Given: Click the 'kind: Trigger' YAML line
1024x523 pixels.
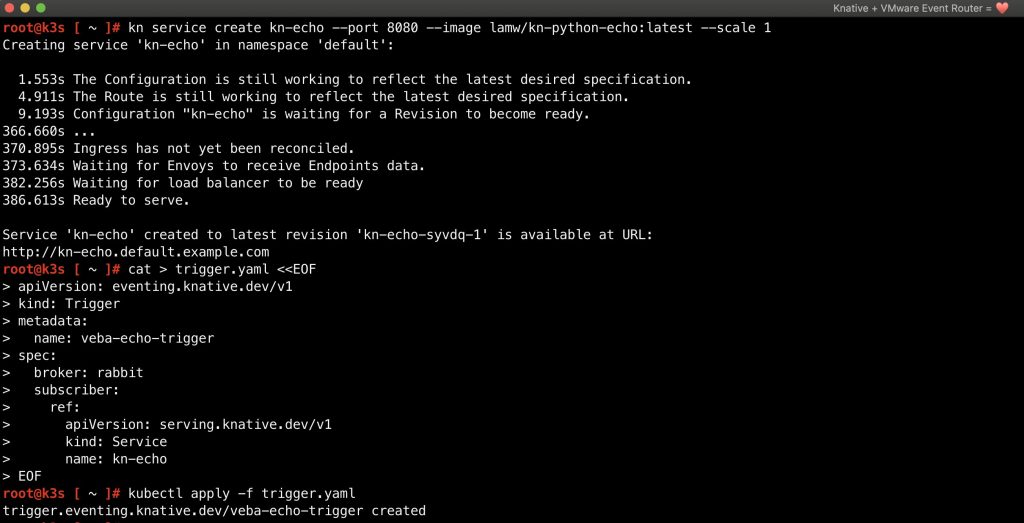Looking at the screenshot, I should (69, 303).
